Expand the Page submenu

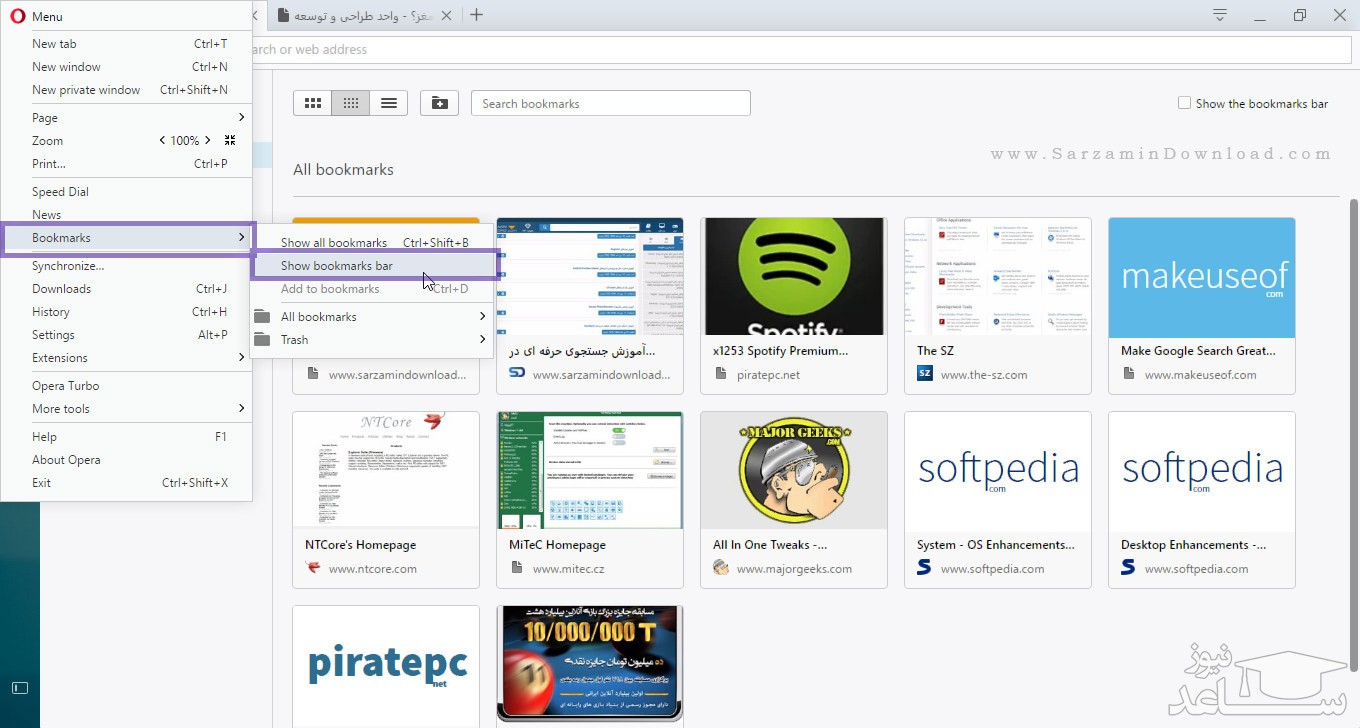tap(241, 118)
